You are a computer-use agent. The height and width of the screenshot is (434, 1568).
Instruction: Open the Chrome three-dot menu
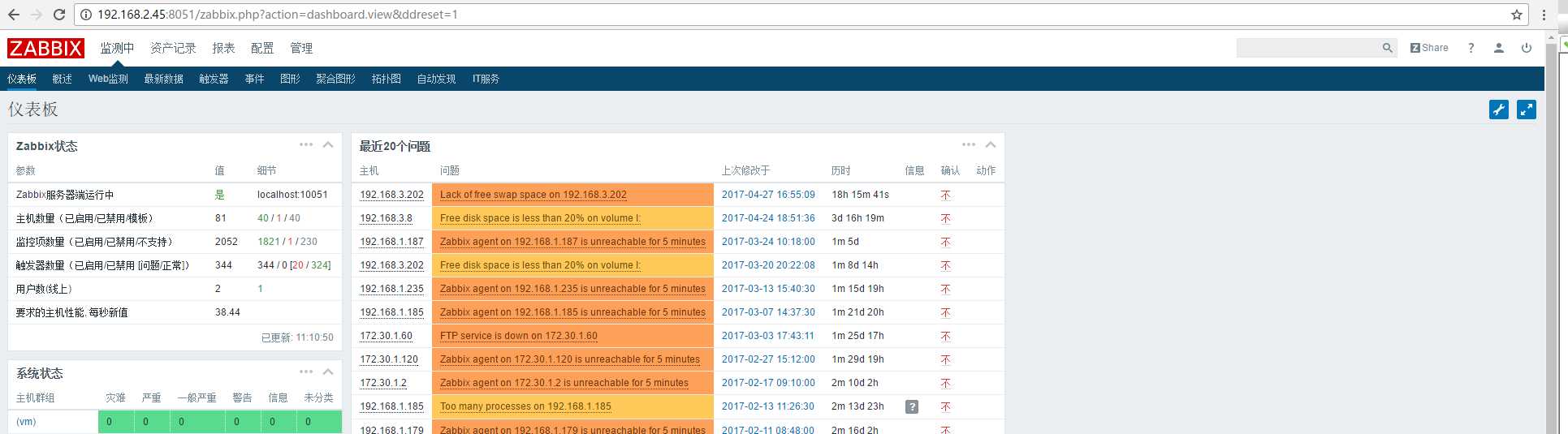1544,15
